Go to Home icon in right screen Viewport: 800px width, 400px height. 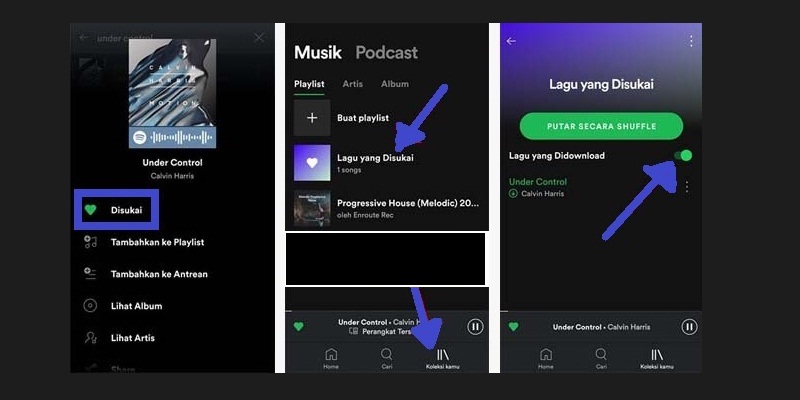546,354
